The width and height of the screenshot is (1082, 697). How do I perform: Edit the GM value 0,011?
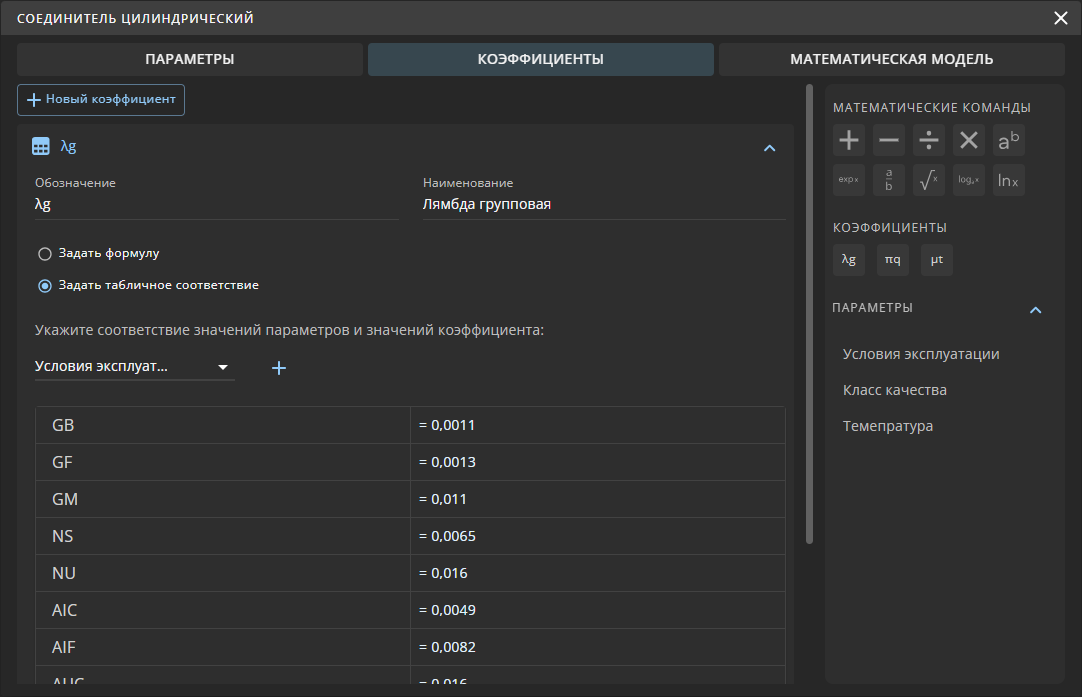point(598,499)
